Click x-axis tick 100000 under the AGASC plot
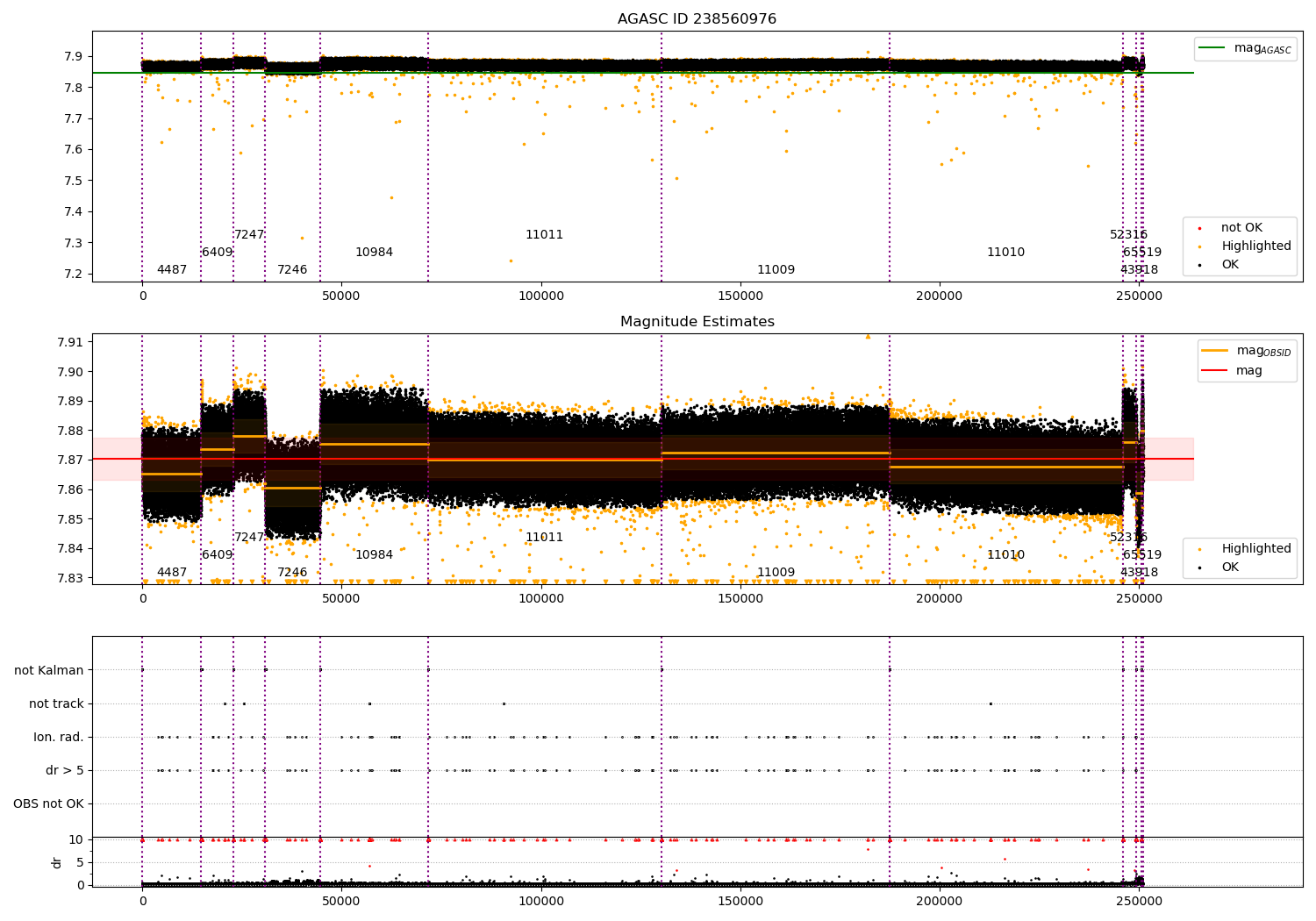Screen dimensions: 1316x921 pyautogui.click(x=541, y=296)
